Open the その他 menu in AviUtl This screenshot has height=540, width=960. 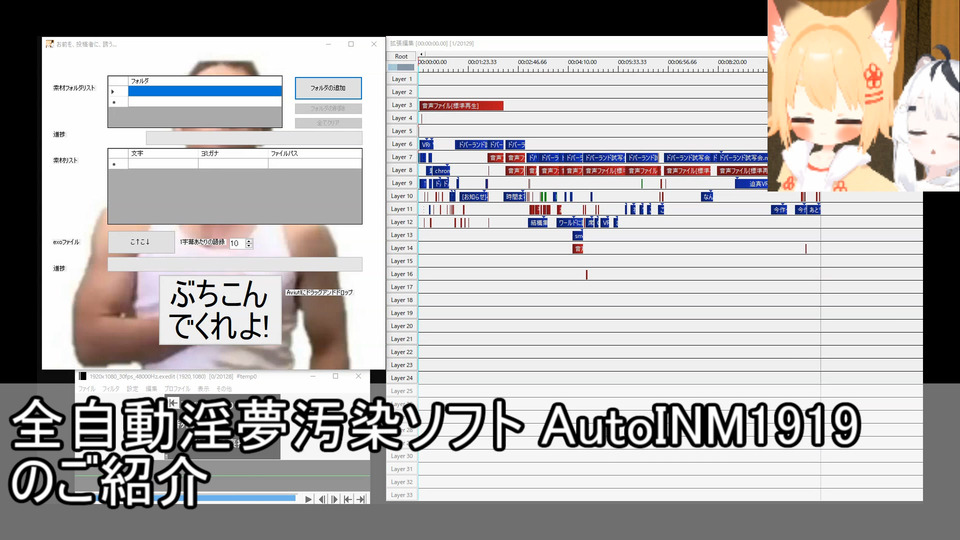(224, 389)
